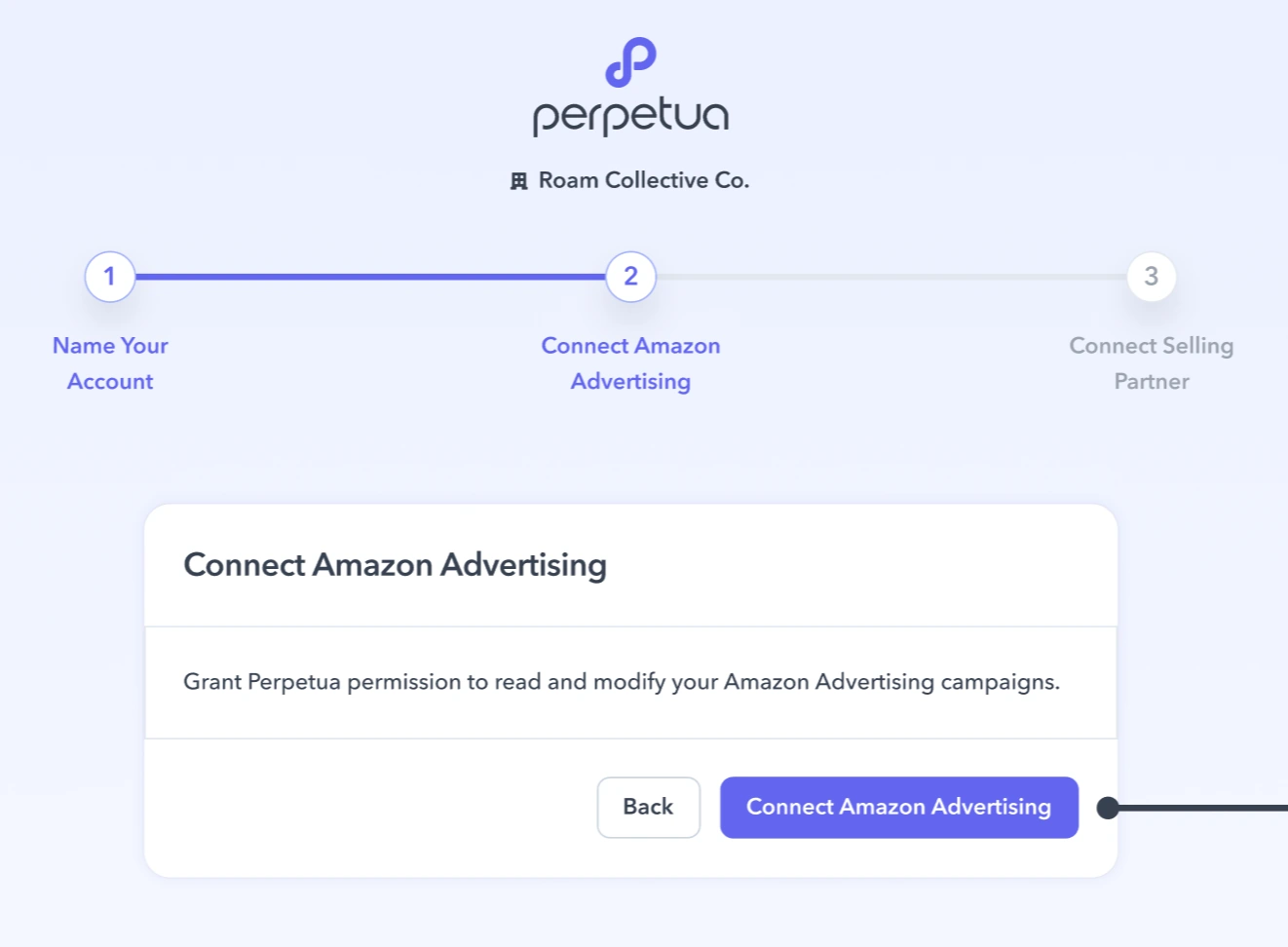Click the Perpetua wordmark text
Image resolution: width=1288 pixels, height=947 pixels.
[x=629, y=114]
